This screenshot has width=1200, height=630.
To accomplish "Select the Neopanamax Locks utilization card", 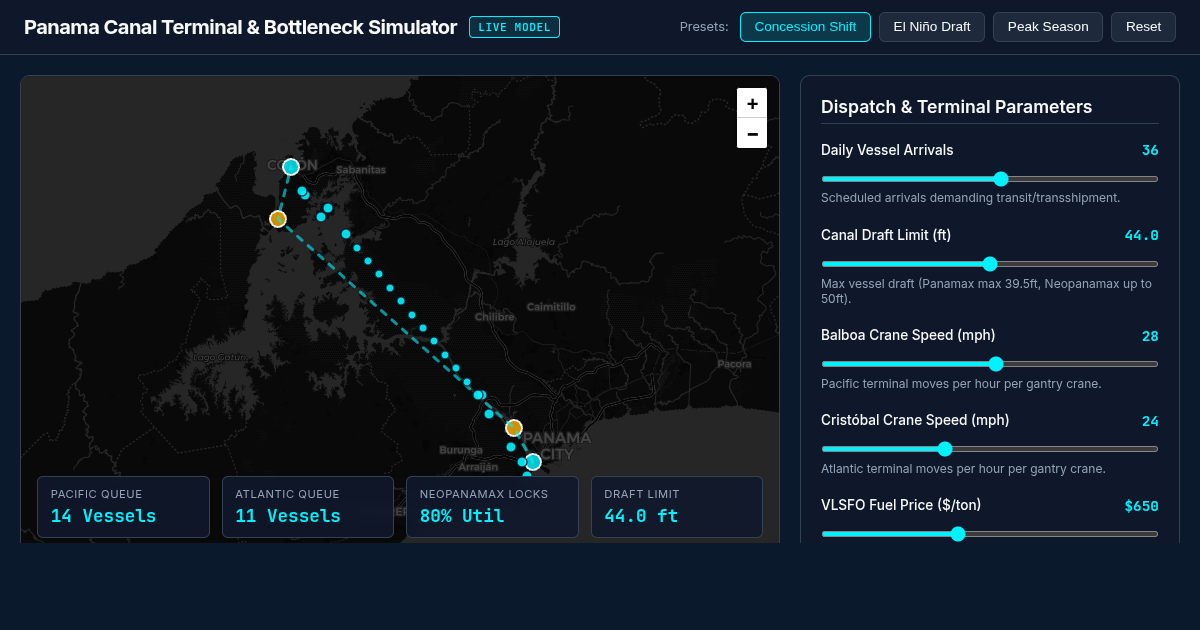I will [492, 507].
